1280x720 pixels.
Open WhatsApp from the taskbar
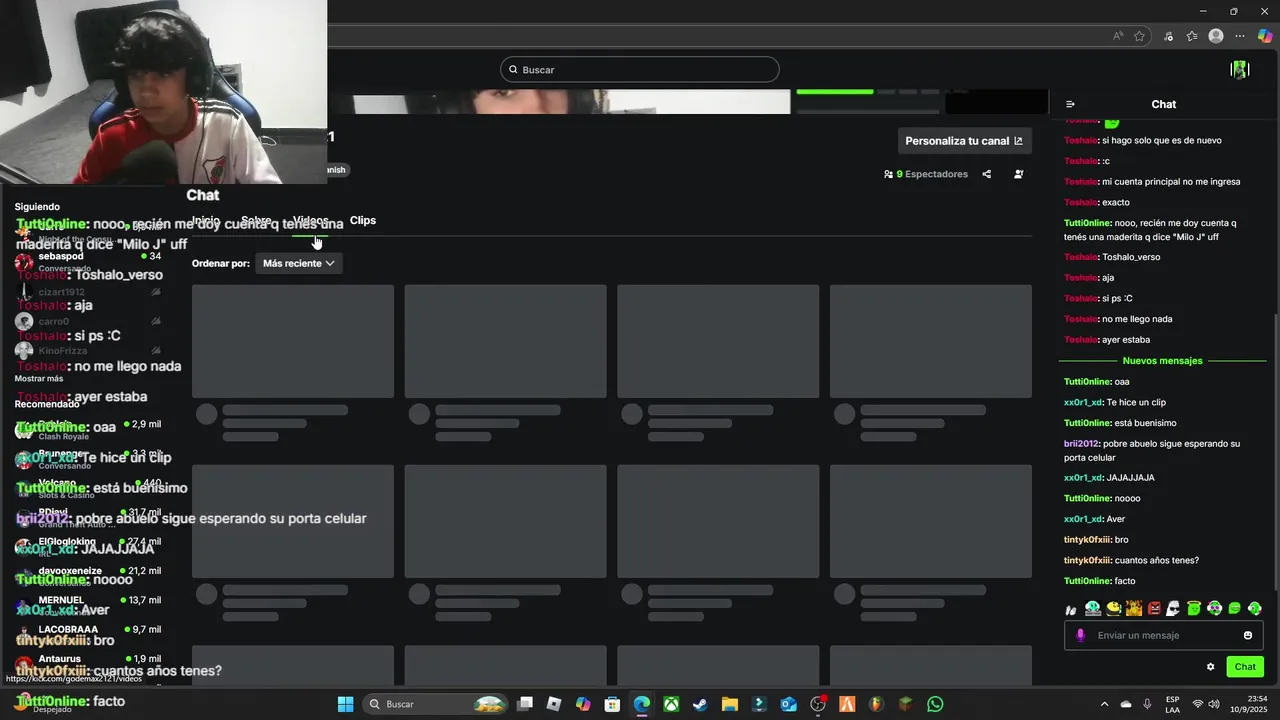click(935, 704)
